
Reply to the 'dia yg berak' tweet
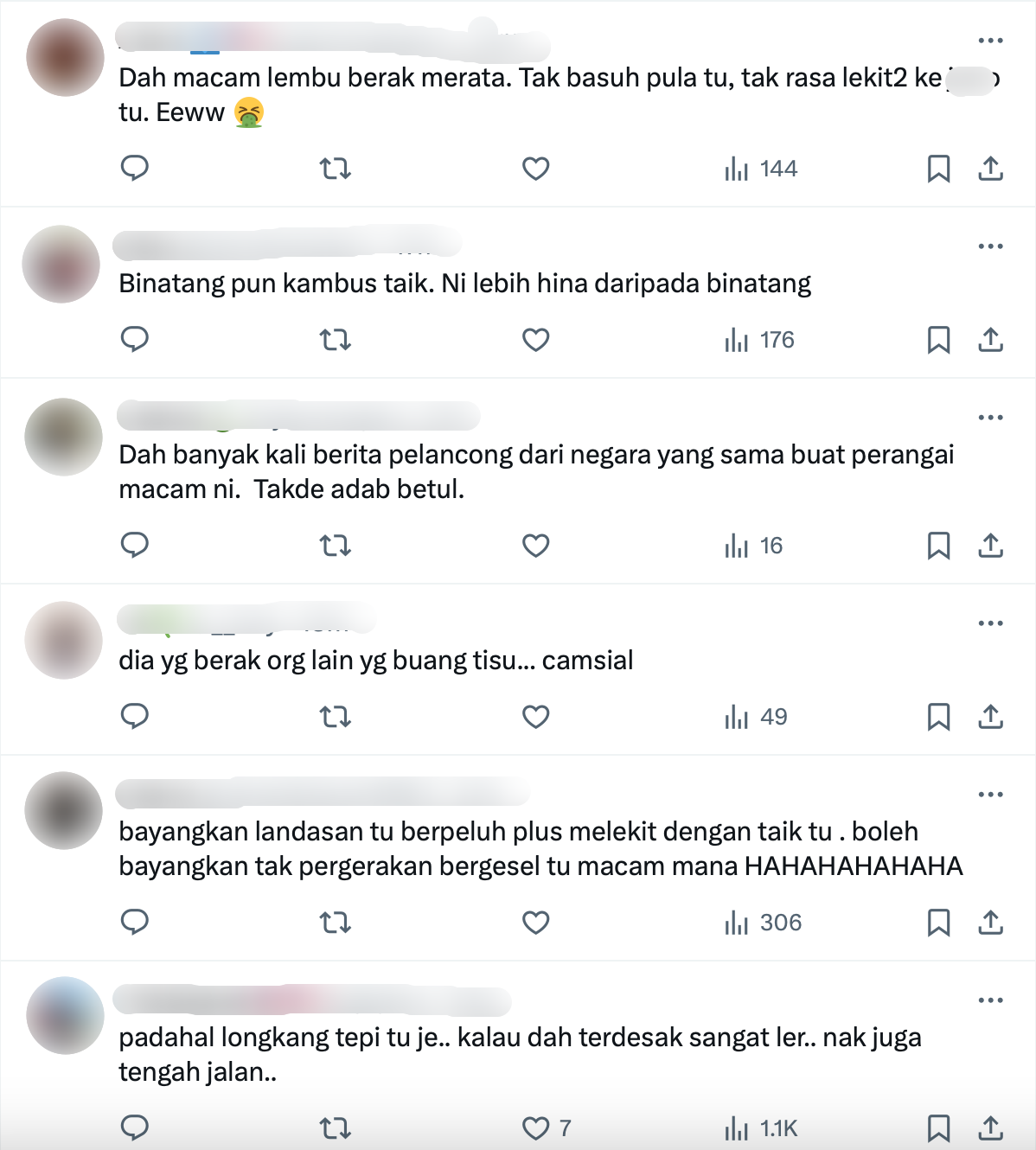pyautogui.click(x=135, y=716)
